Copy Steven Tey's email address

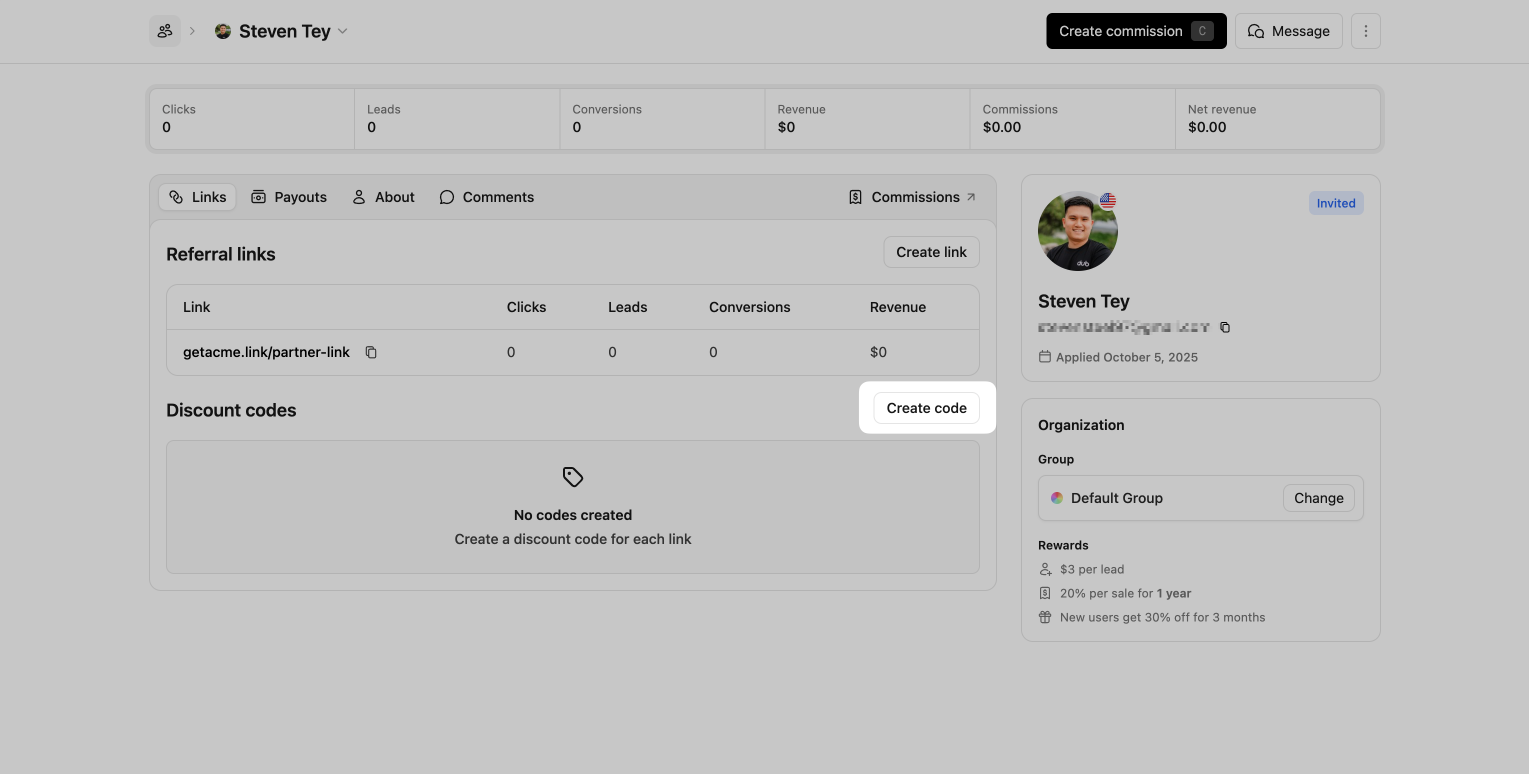pyautogui.click(x=1225, y=327)
